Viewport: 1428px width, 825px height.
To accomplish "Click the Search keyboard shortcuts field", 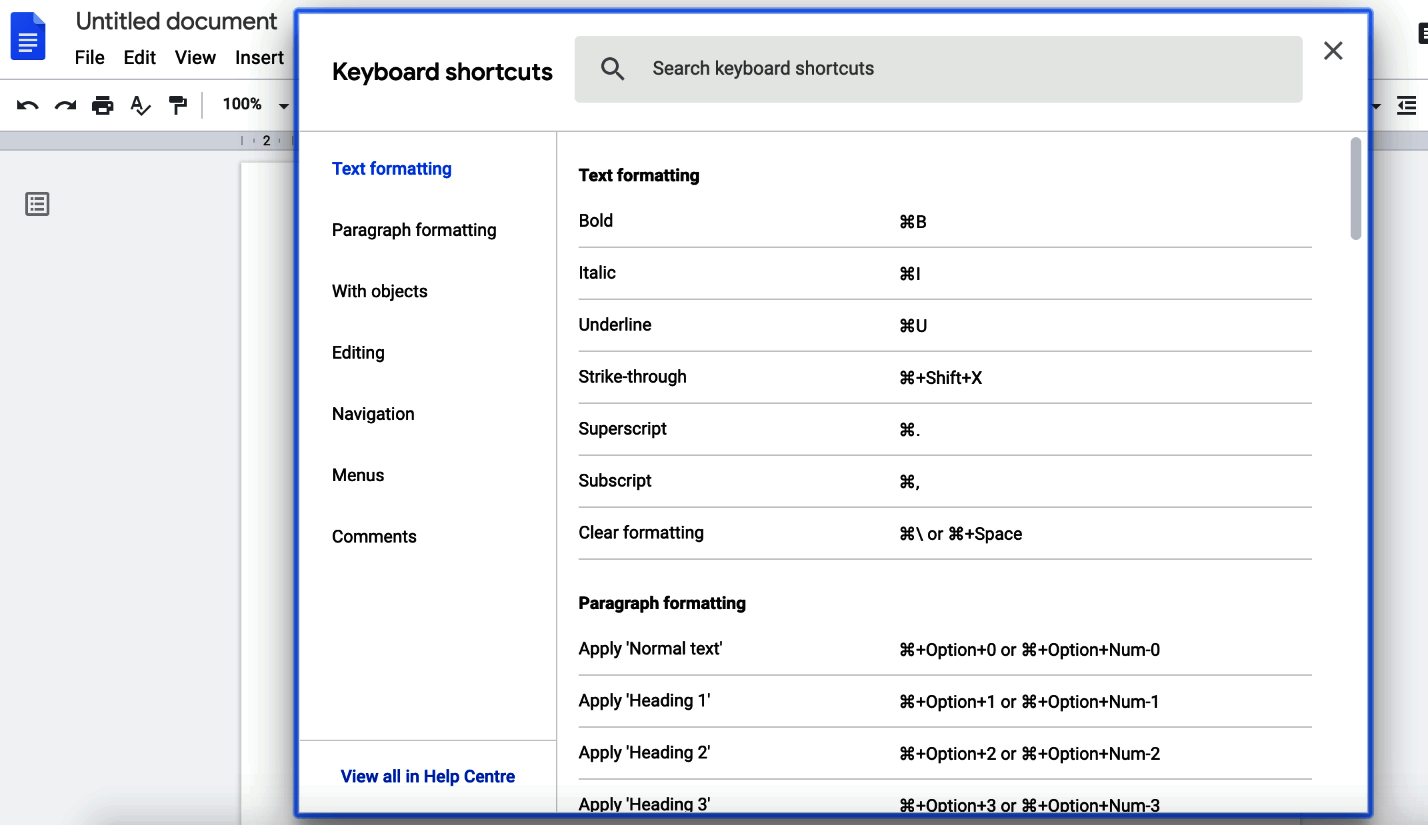I will pyautogui.click(x=938, y=68).
